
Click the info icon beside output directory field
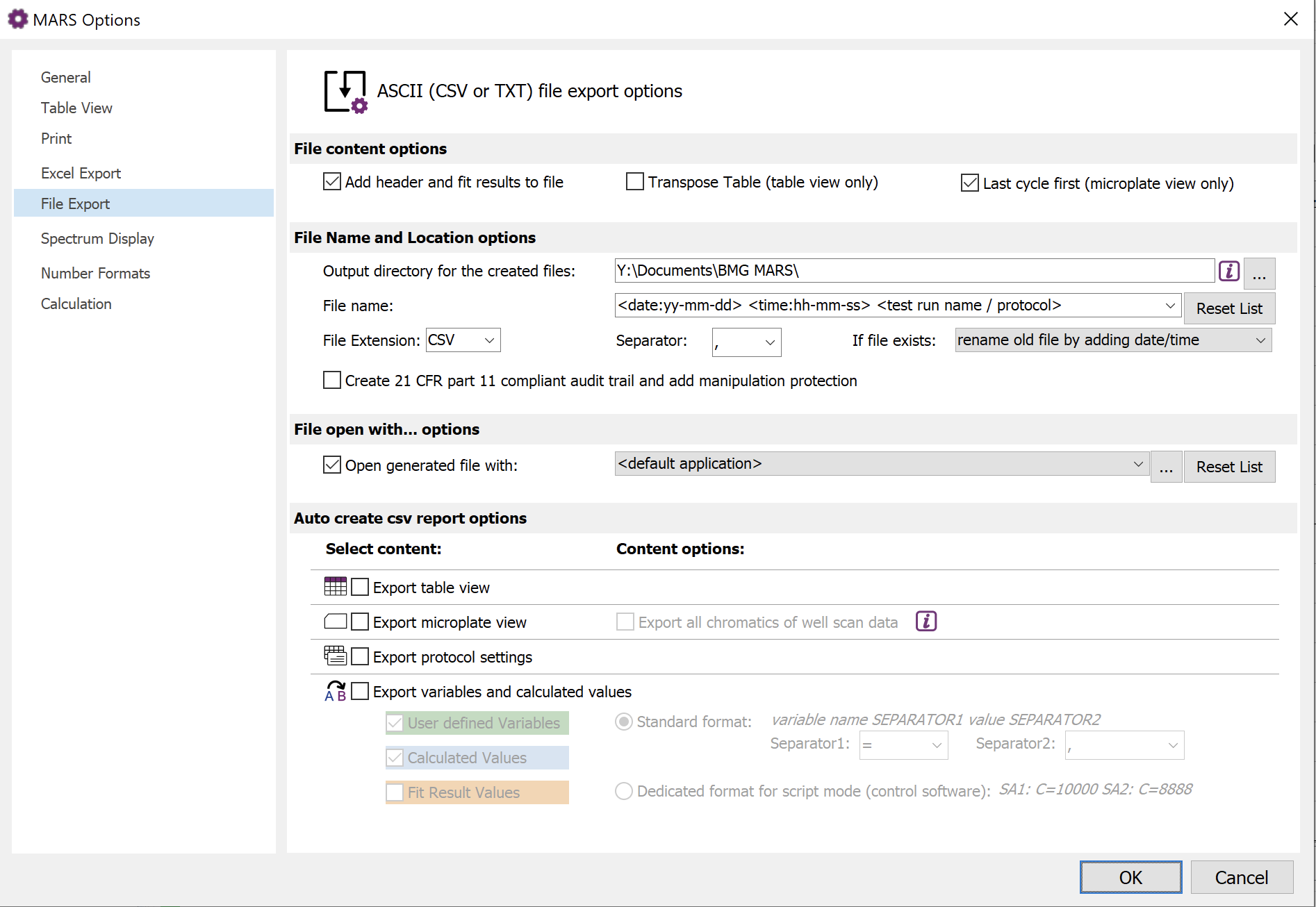pos(1228,271)
